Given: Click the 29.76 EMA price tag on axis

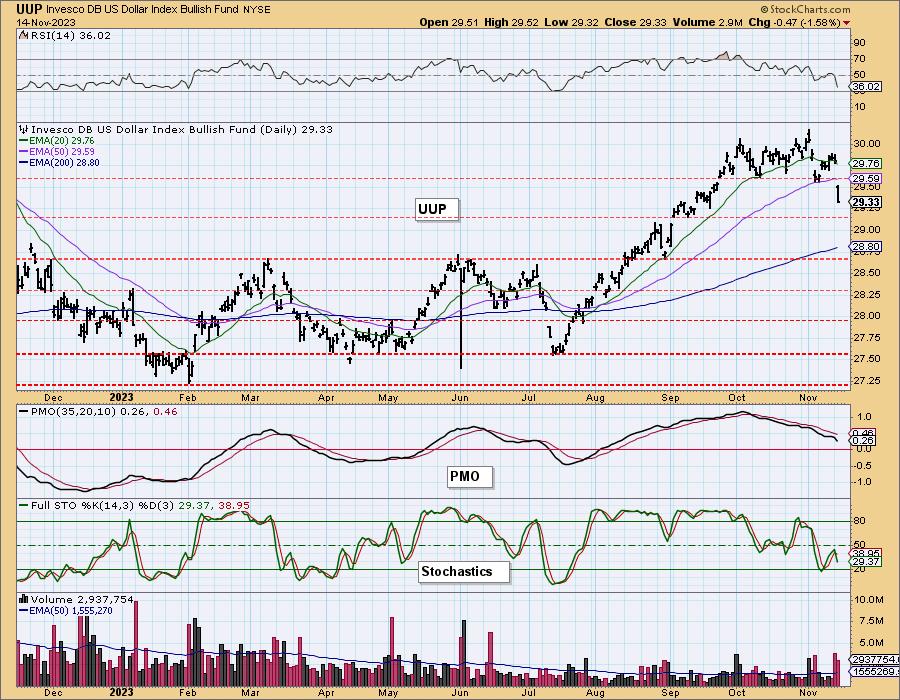Looking at the screenshot, I should (x=866, y=164).
